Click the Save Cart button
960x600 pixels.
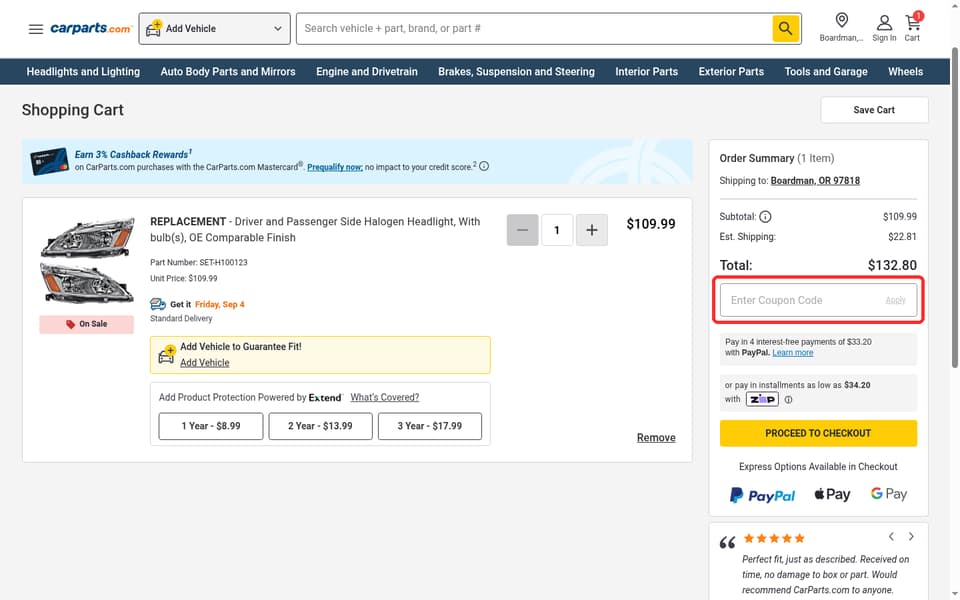[874, 110]
